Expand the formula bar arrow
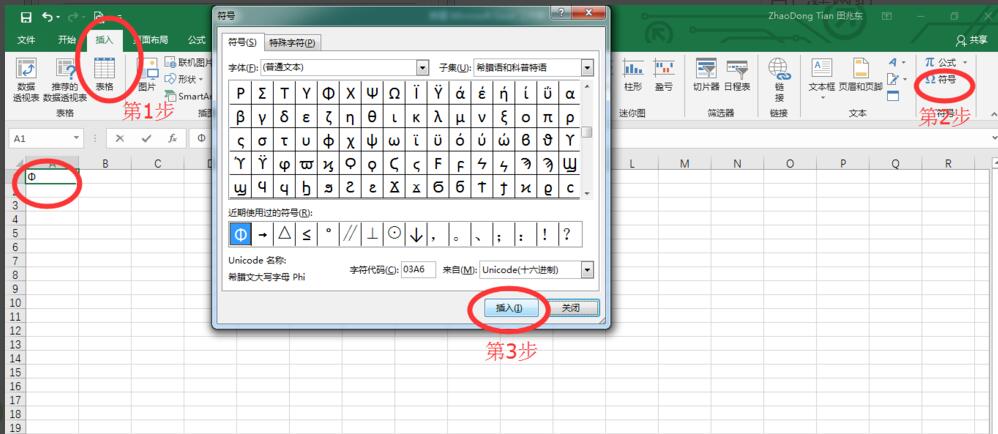Image resolution: width=998 pixels, height=434 pixels. (x=994, y=138)
